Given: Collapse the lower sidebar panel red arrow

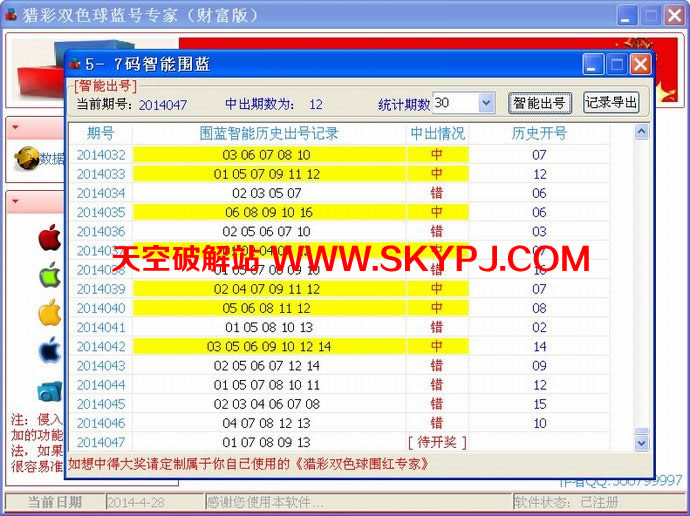Looking at the screenshot, I should 16,202.
